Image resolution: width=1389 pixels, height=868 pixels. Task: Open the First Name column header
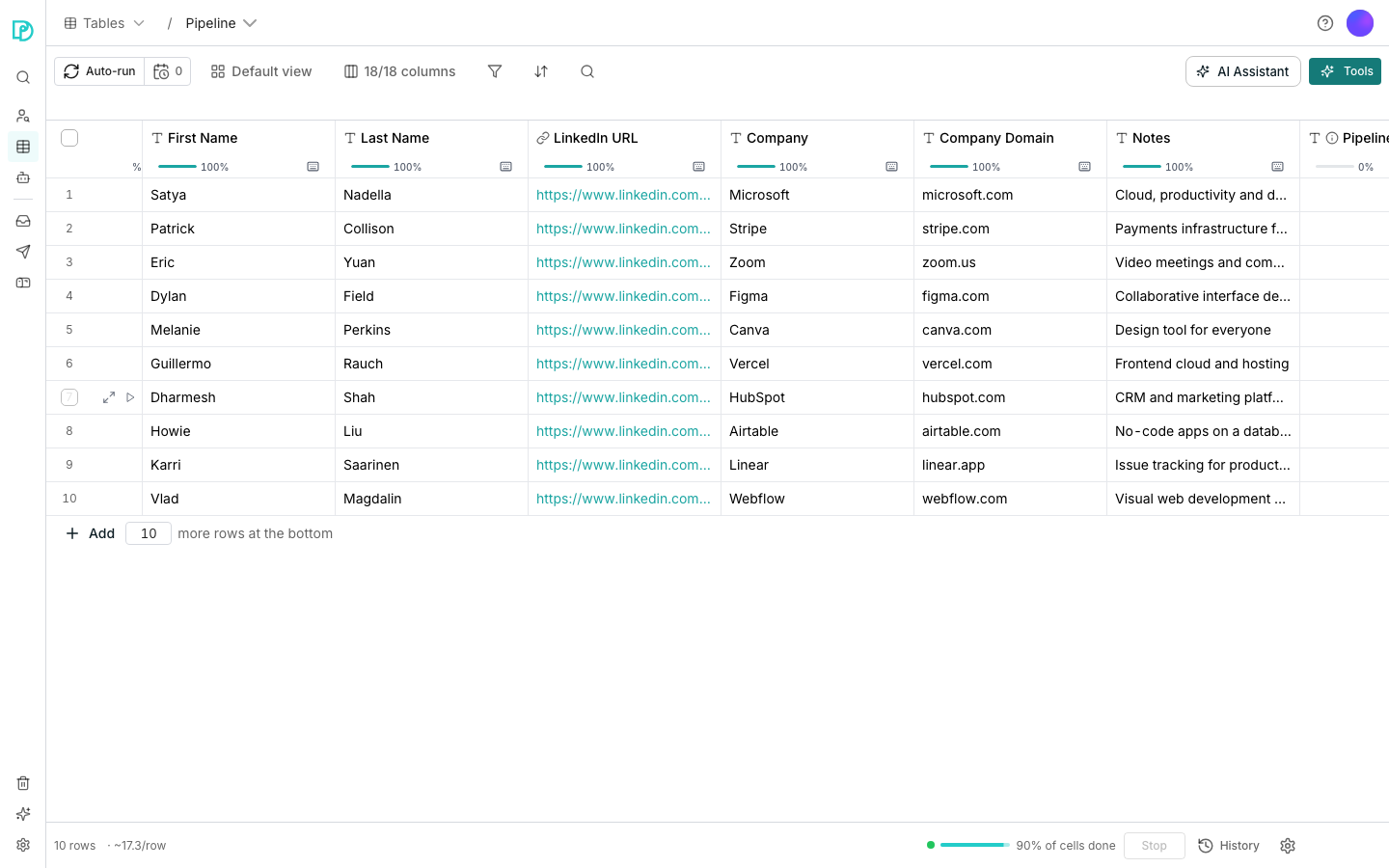pyautogui.click(x=238, y=138)
